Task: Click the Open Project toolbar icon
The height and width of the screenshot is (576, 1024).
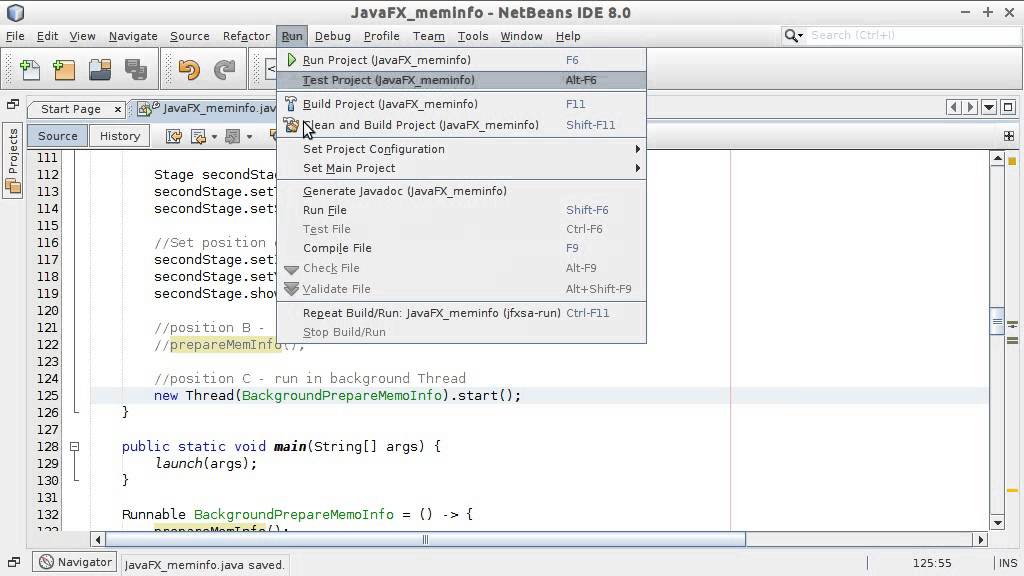Action: 100,69
